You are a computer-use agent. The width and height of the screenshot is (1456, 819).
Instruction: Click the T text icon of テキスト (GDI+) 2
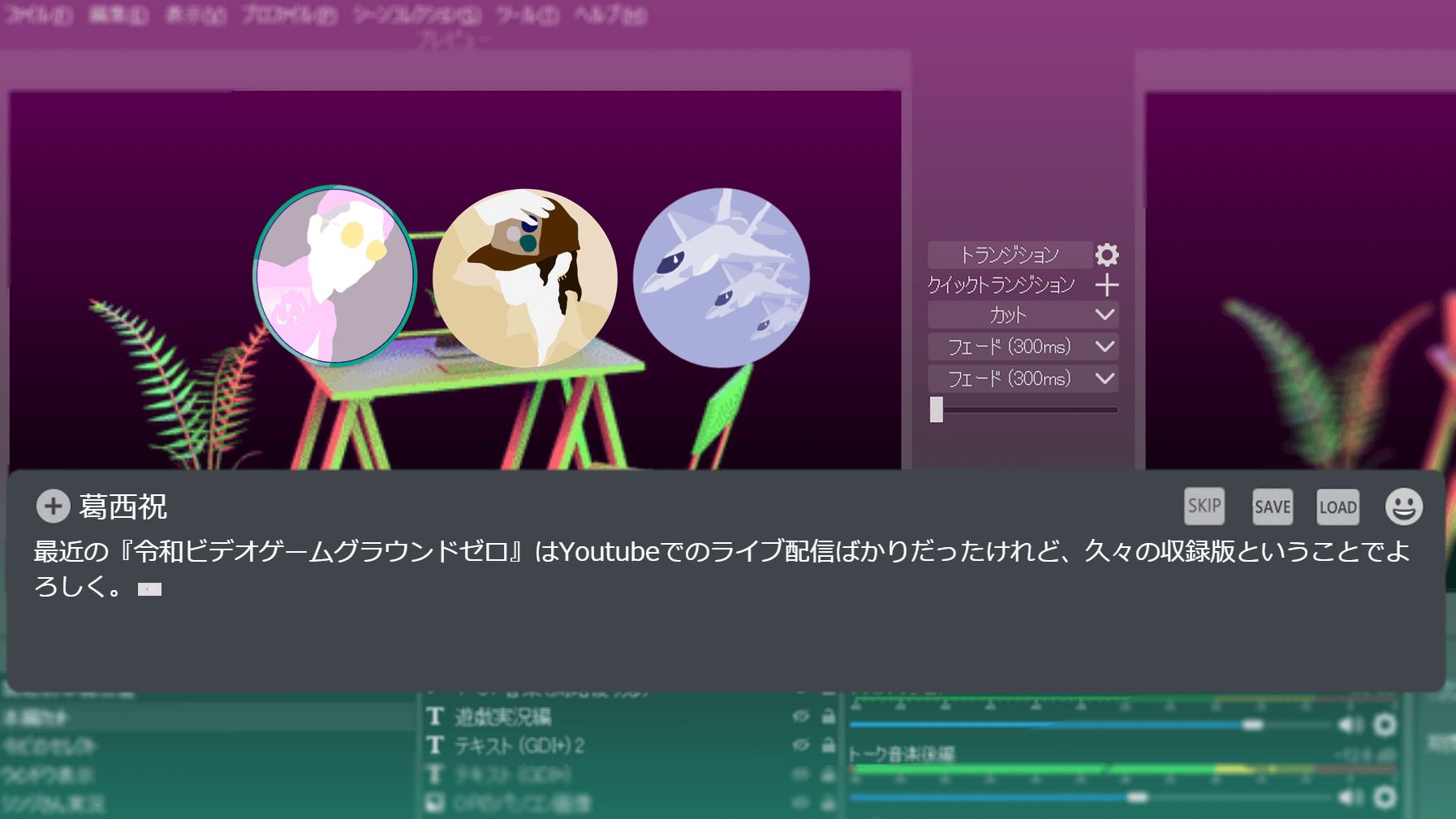coord(436,744)
